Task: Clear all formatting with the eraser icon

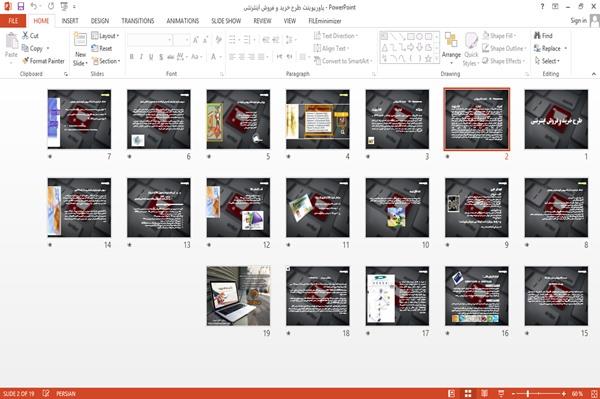Action: [218, 40]
